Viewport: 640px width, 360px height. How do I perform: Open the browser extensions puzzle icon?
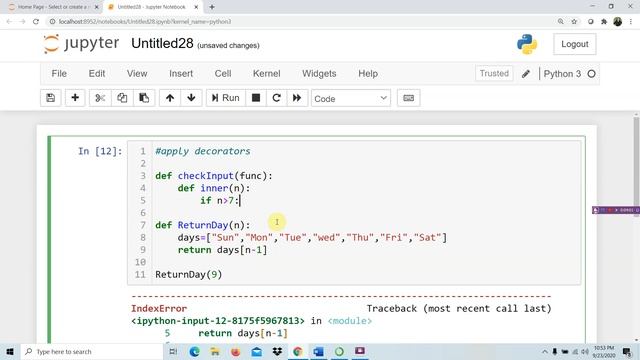click(x=604, y=22)
